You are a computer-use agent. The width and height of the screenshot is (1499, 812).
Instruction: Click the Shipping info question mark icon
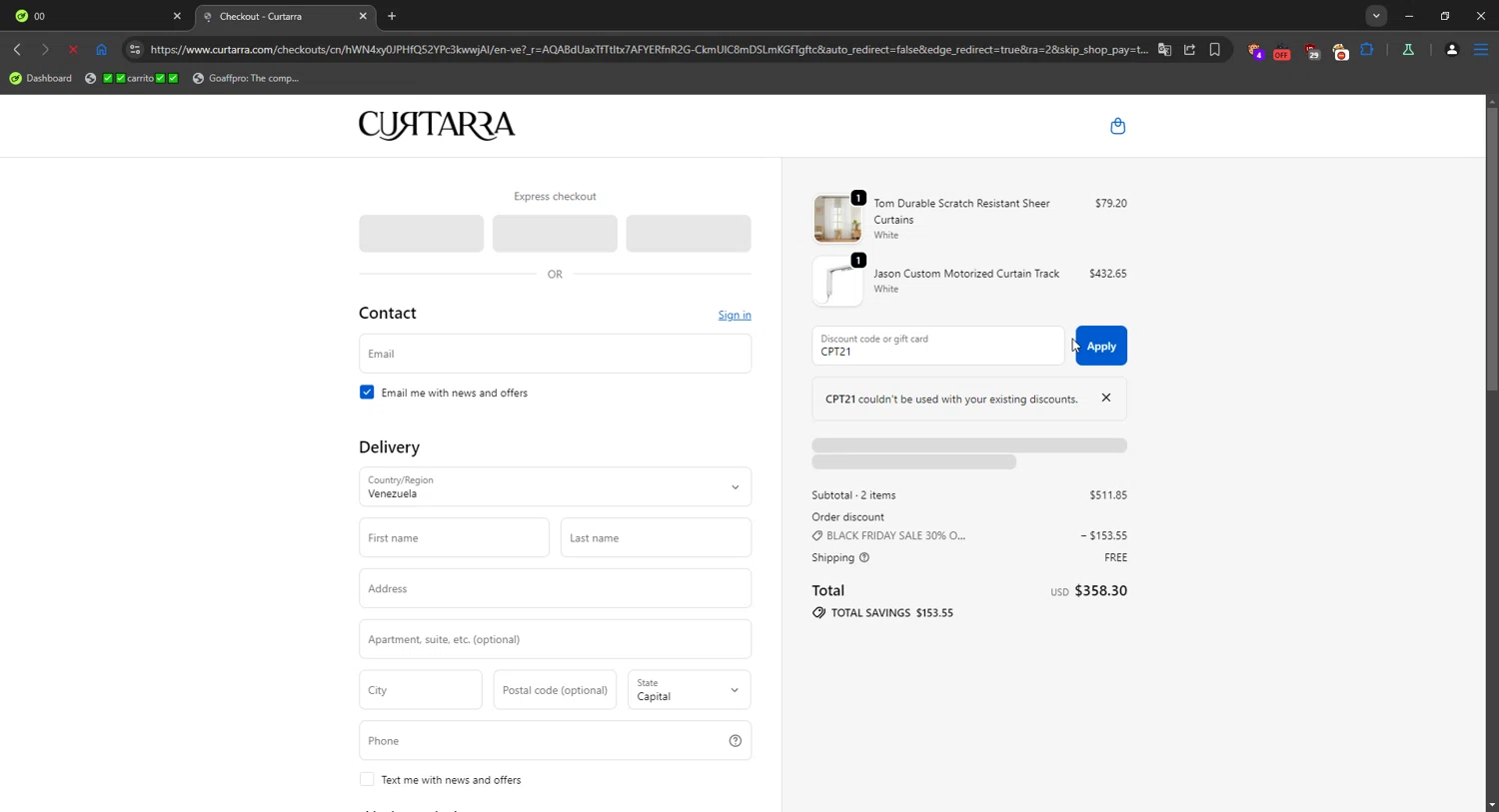tap(864, 557)
